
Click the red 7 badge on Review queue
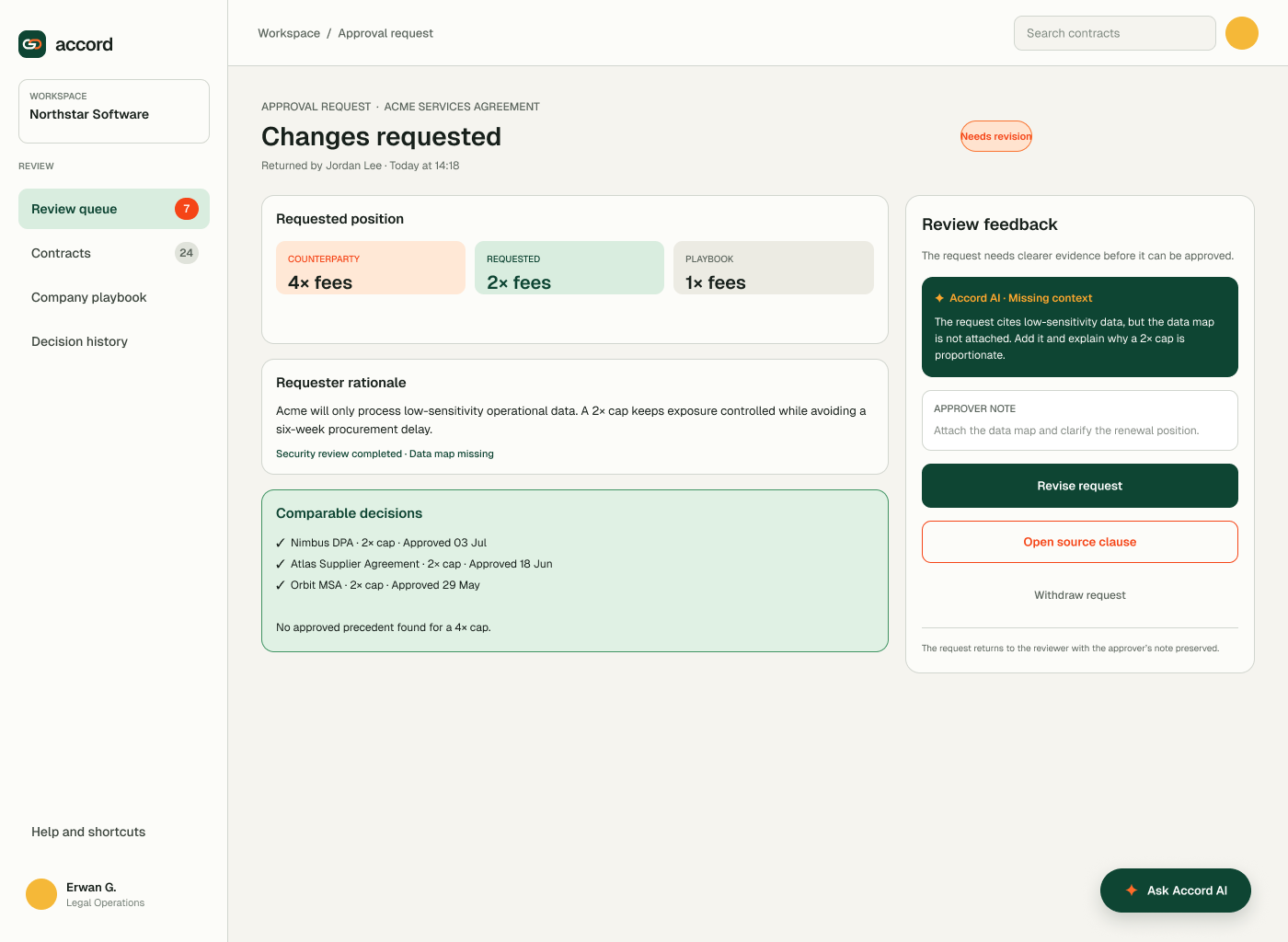click(187, 209)
